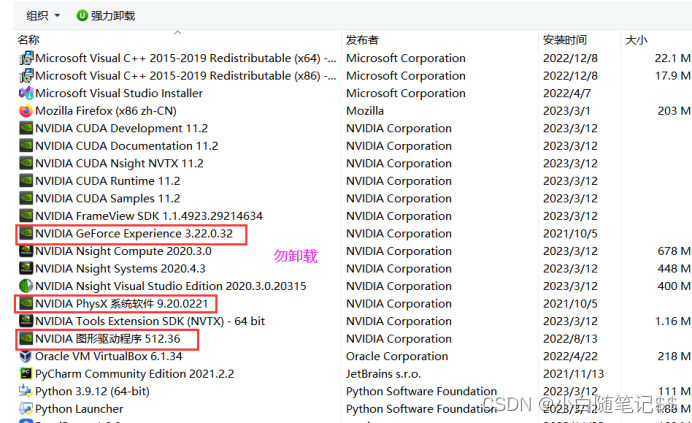
Task: Click install date 2023/3/1 for Firefox
Action: point(567,111)
